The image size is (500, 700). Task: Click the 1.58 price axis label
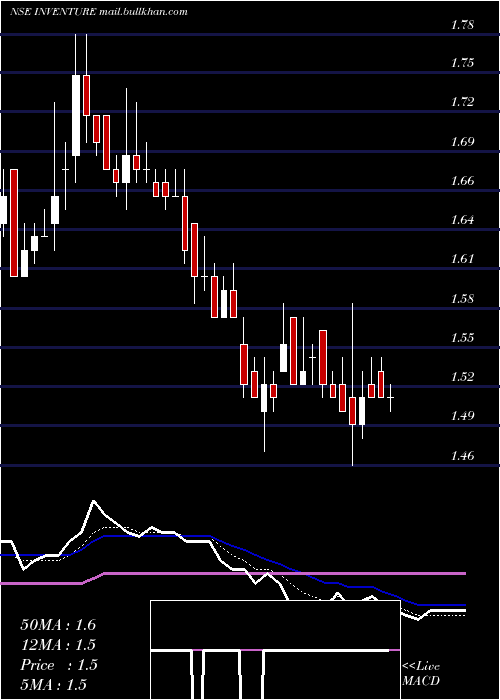(462, 299)
